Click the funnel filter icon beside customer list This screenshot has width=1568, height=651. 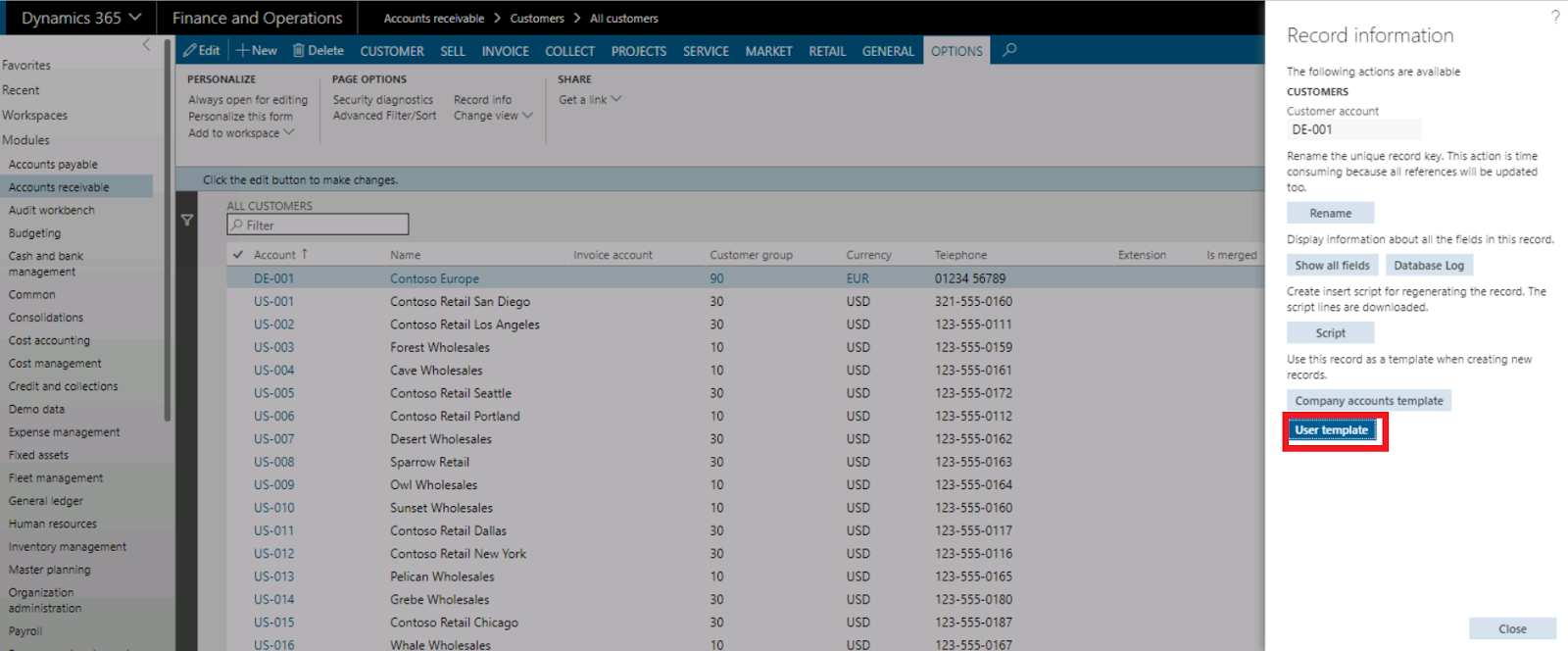coord(187,221)
